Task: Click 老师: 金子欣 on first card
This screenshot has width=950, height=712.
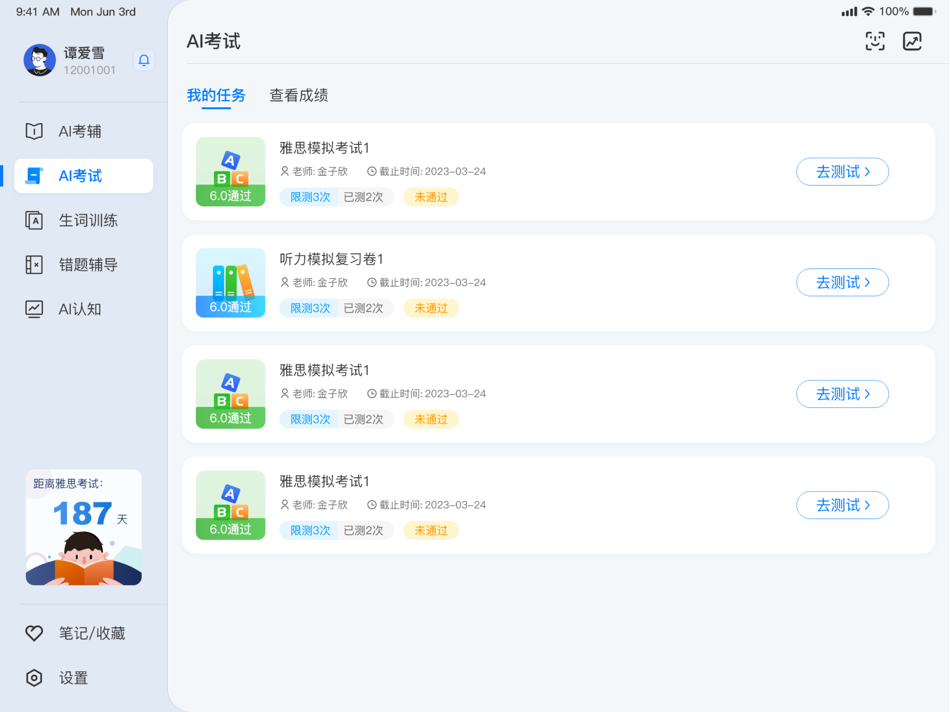Action: (x=314, y=171)
